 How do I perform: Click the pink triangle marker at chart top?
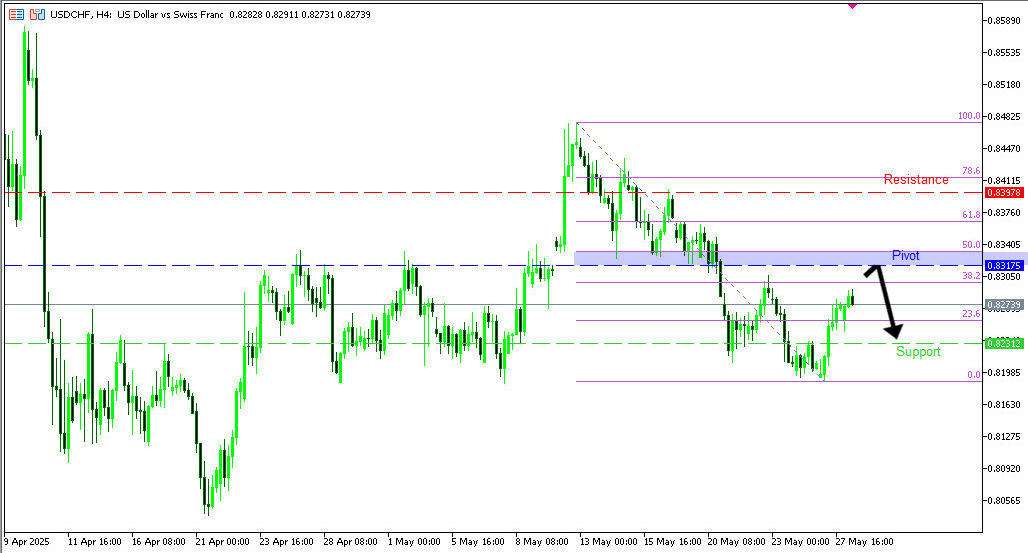(x=852, y=4)
